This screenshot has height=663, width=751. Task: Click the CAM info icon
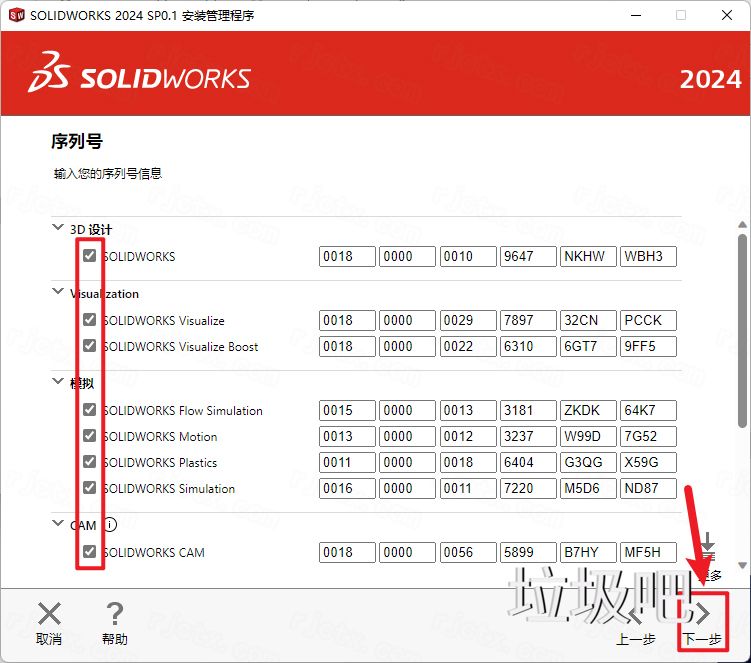click(110, 525)
